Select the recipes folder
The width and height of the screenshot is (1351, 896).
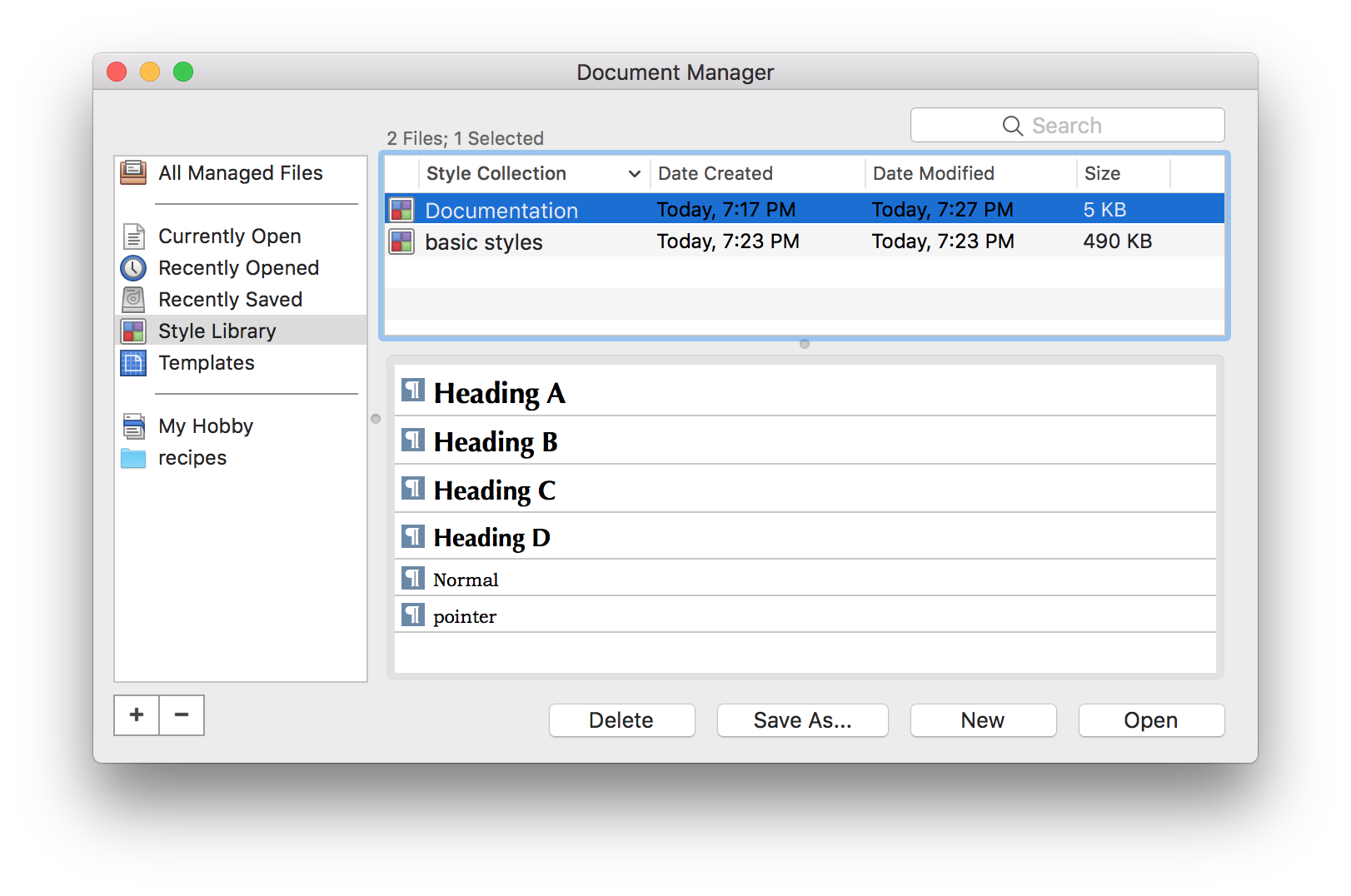click(241, 458)
